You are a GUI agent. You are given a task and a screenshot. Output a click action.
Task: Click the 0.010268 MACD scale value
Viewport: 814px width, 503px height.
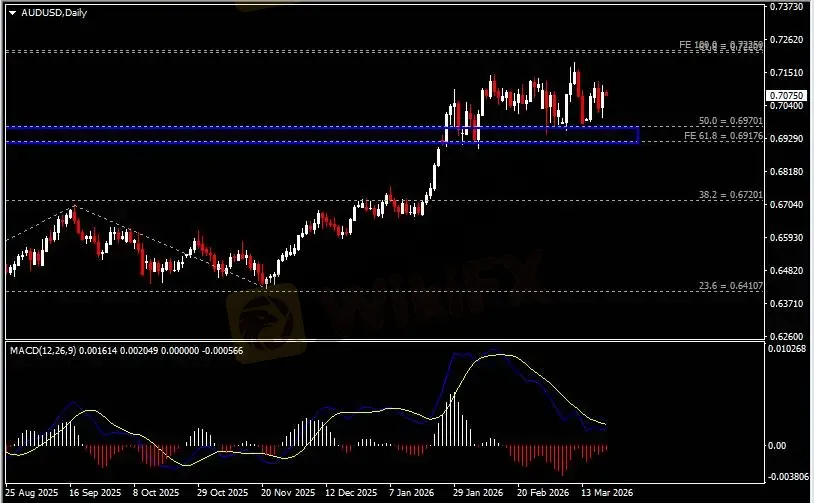786,349
